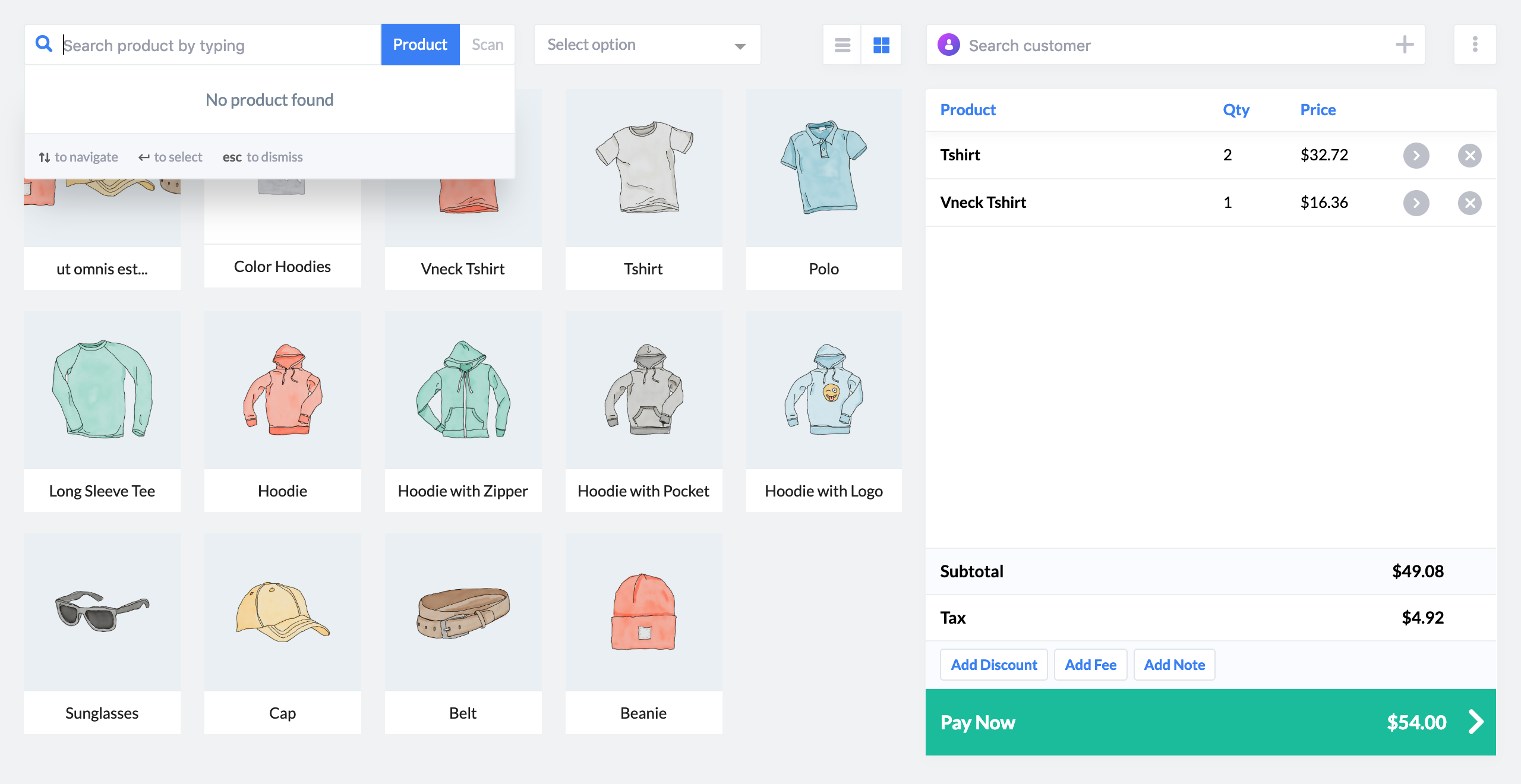
Task: Click the Add Fee button
Action: pyautogui.click(x=1090, y=664)
